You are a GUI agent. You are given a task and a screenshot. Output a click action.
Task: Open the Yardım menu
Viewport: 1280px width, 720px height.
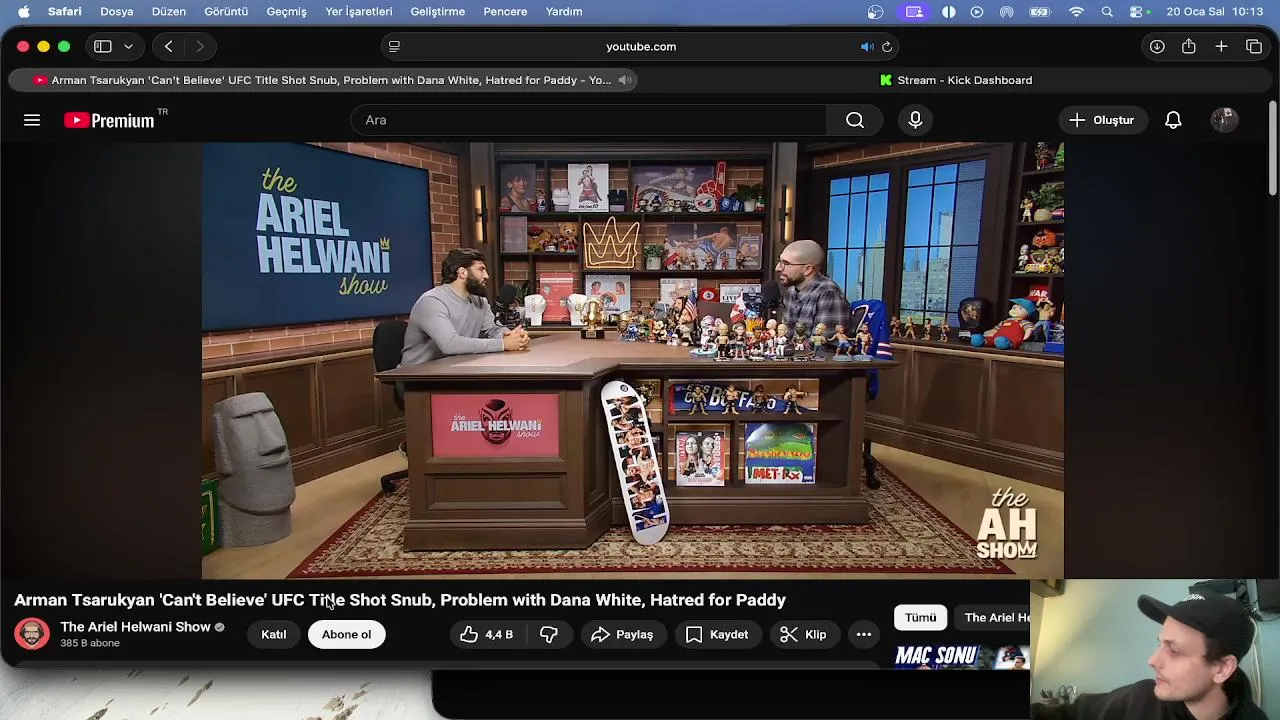pyautogui.click(x=564, y=12)
